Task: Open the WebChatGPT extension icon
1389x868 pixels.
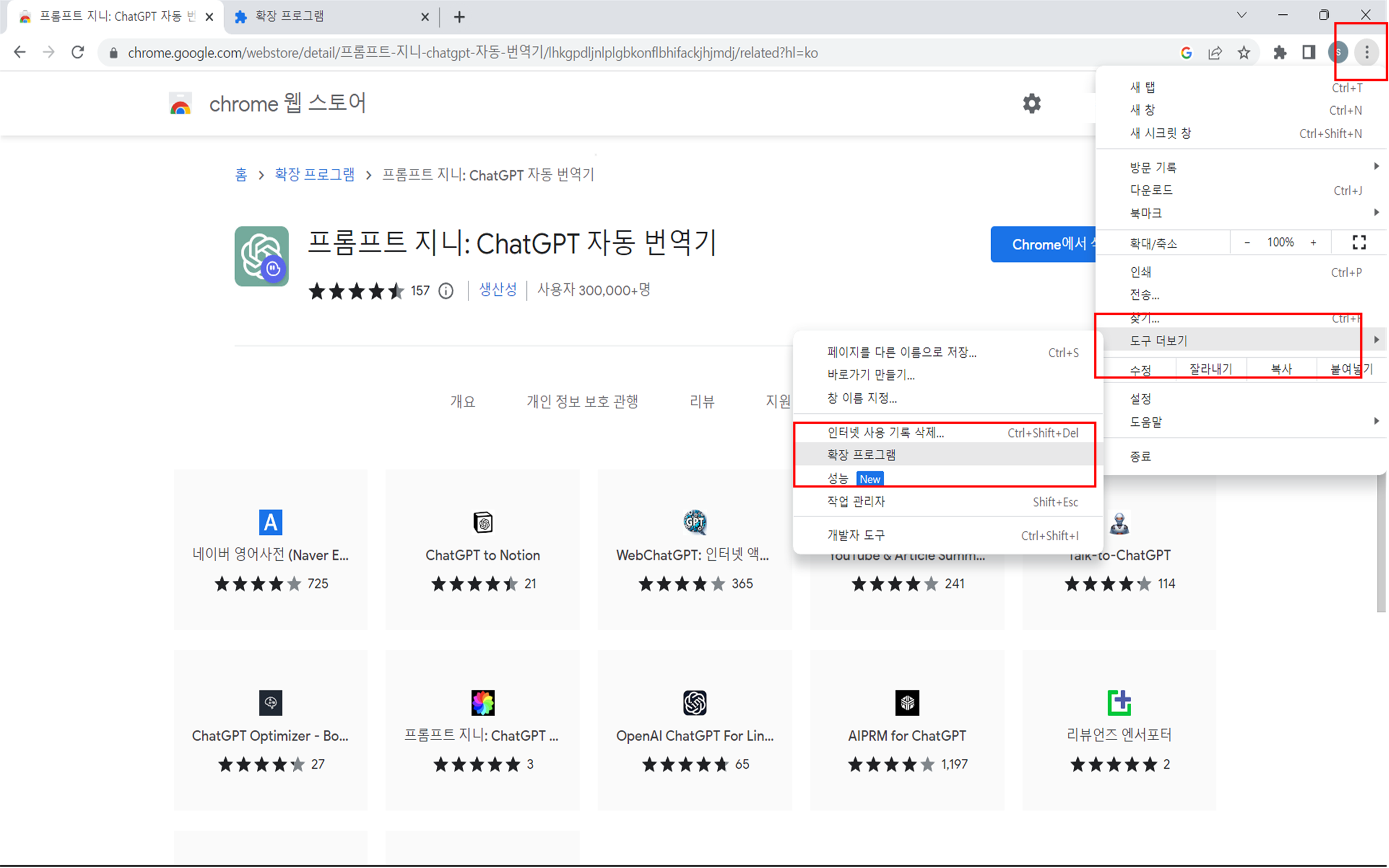Action: pos(695,522)
